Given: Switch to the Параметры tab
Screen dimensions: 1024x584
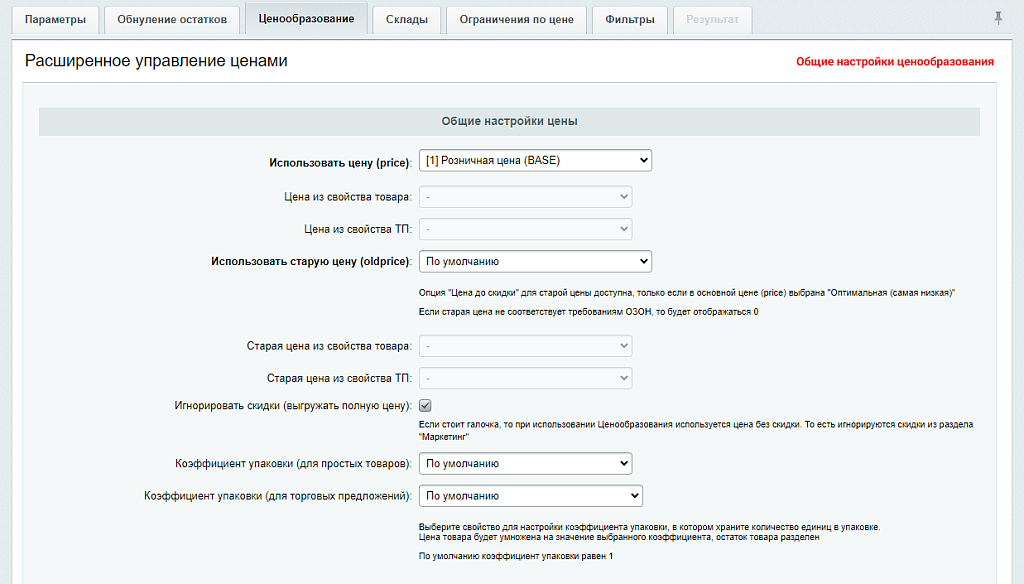Looking at the screenshot, I should pos(56,20).
